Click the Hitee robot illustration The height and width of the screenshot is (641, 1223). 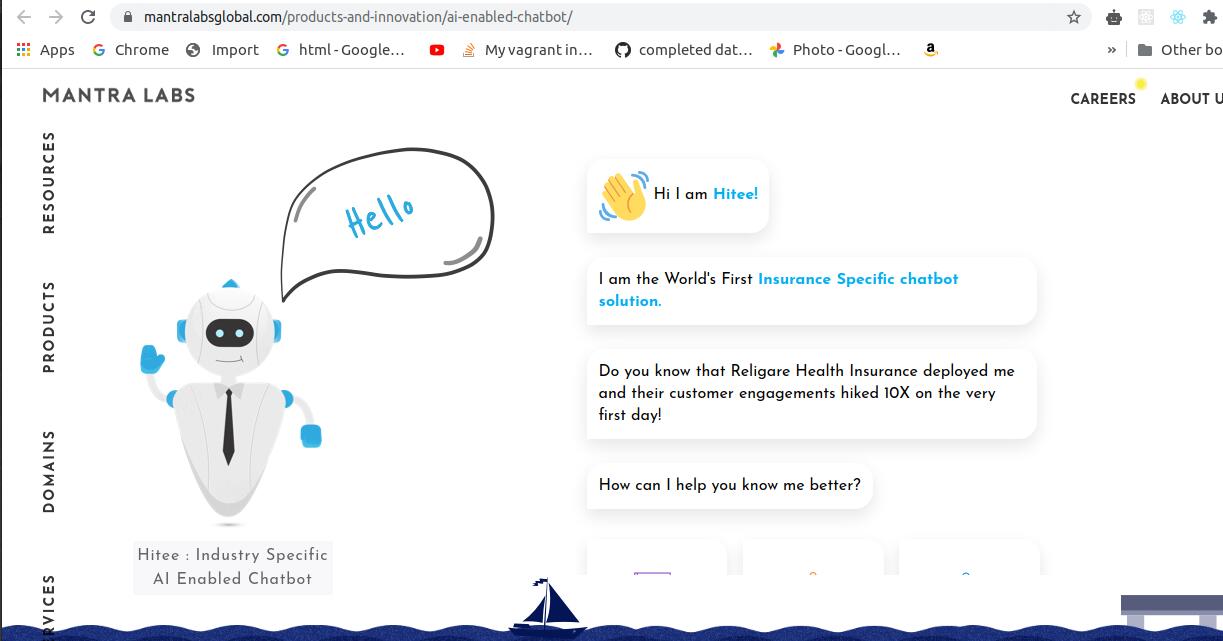[x=231, y=403]
